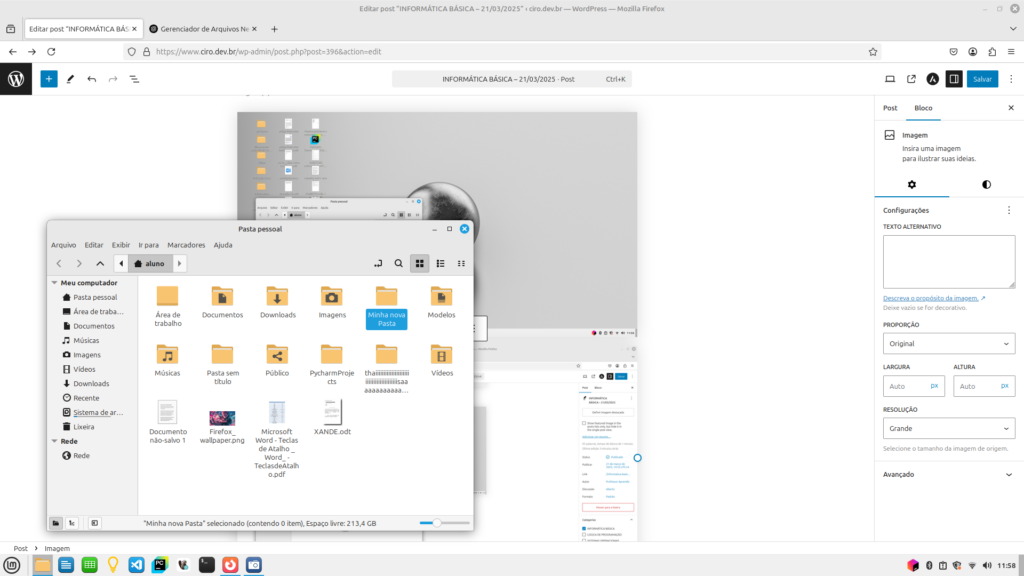The width and height of the screenshot is (1024, 576).
Task: Open the editor preview device icon
Action: pos(889,78)
